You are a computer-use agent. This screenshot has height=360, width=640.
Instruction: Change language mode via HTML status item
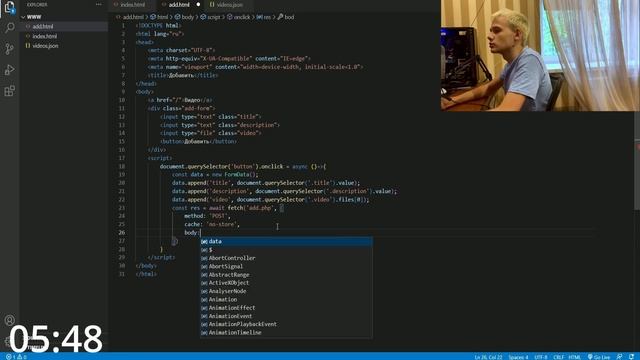(x=575, y=357)
